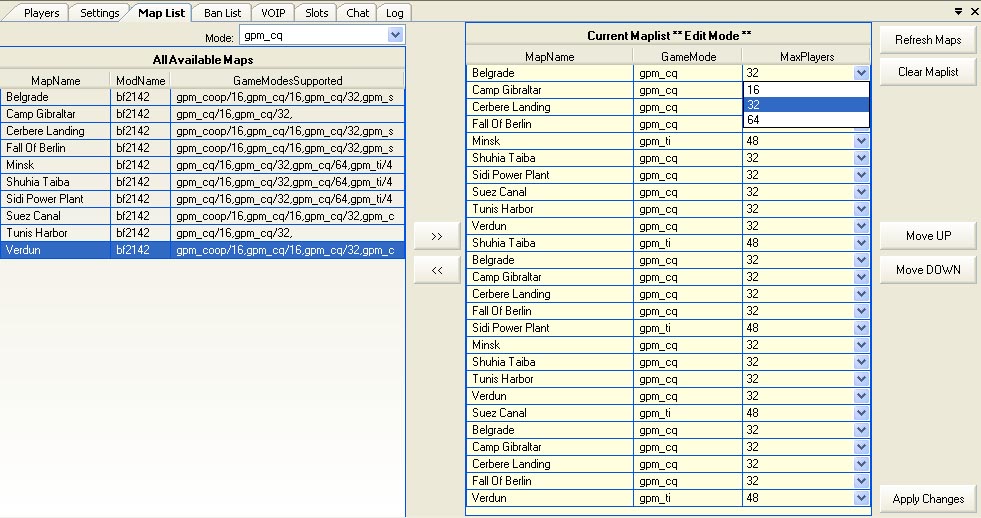
Task: Open the Log tab
Action: point(394,13)
